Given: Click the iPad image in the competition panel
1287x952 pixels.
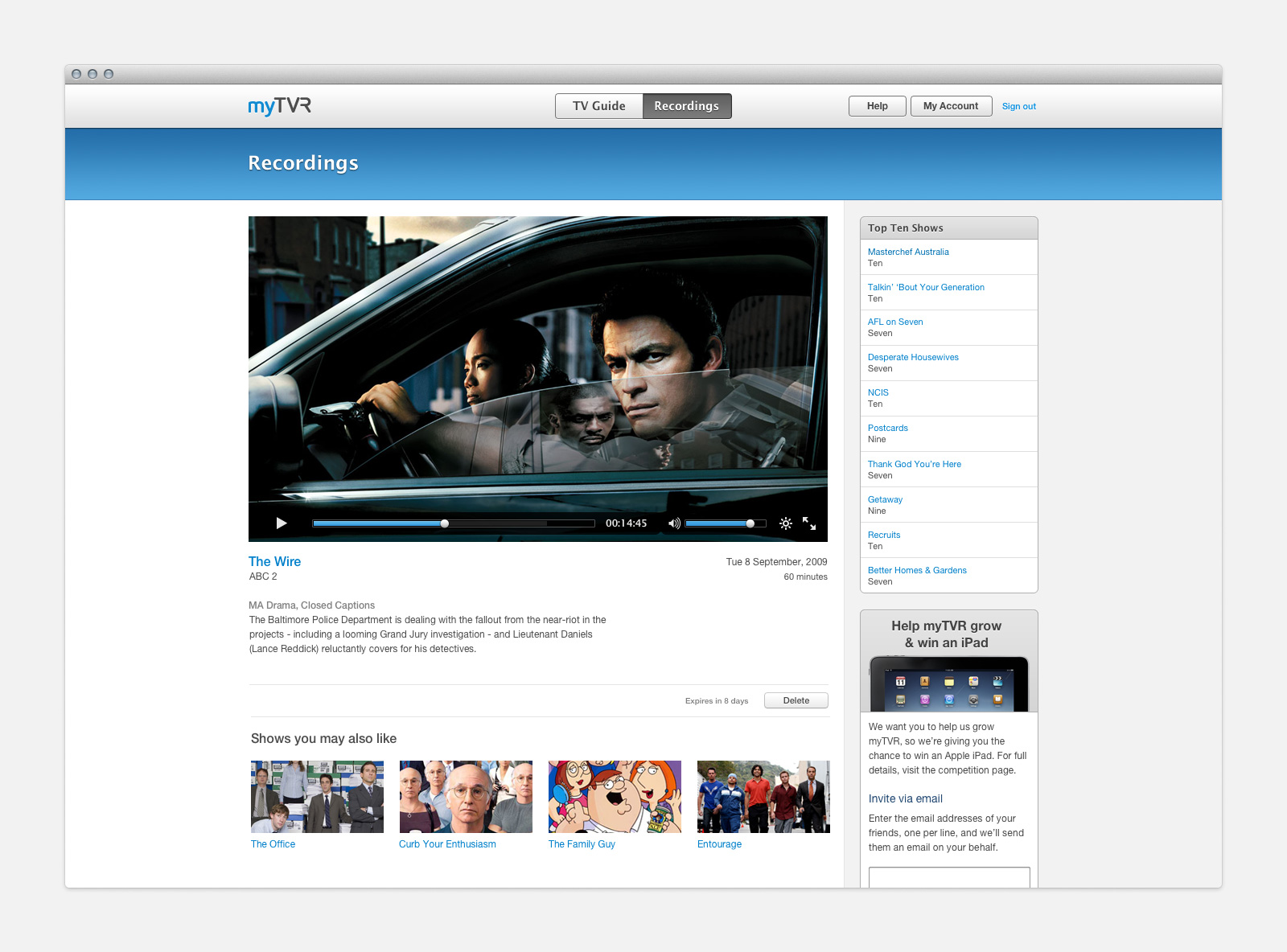Looking at the screenshot, I should [948, 682].
